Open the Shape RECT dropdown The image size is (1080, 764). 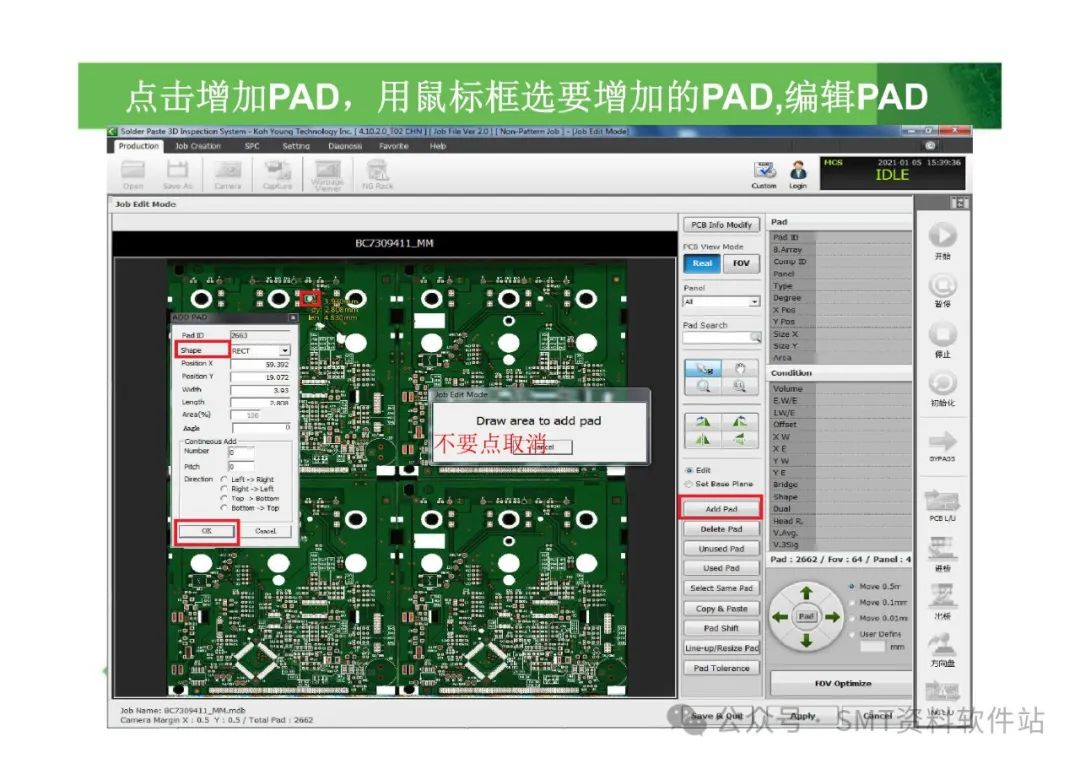pos(284,351)
